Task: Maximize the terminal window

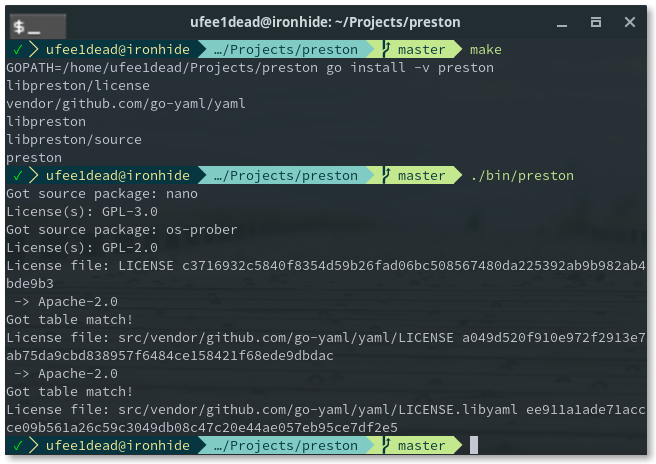Action: [x=596, y=22]
